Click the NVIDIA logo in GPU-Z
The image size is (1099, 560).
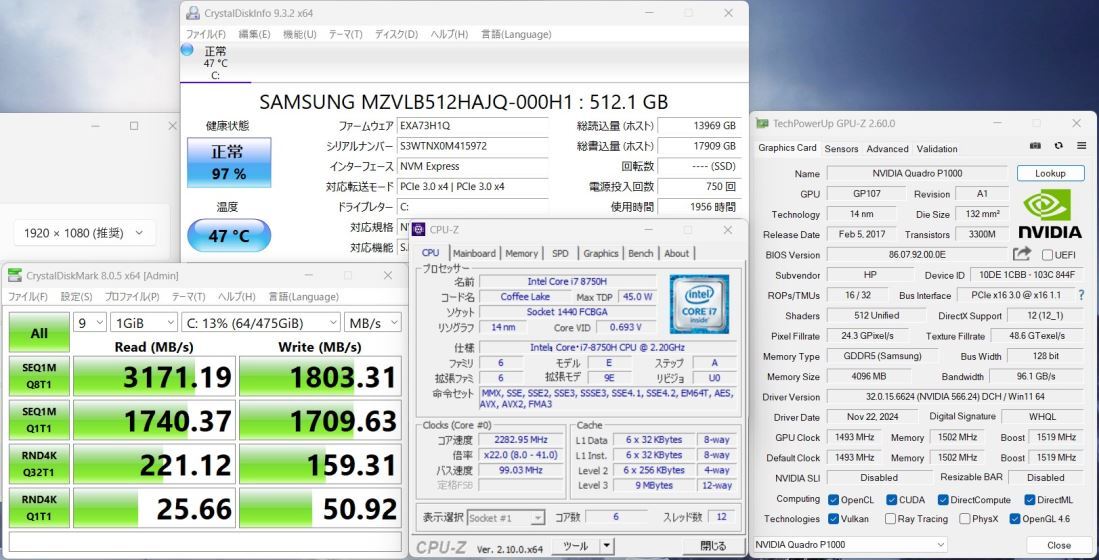pos(1049,214)
